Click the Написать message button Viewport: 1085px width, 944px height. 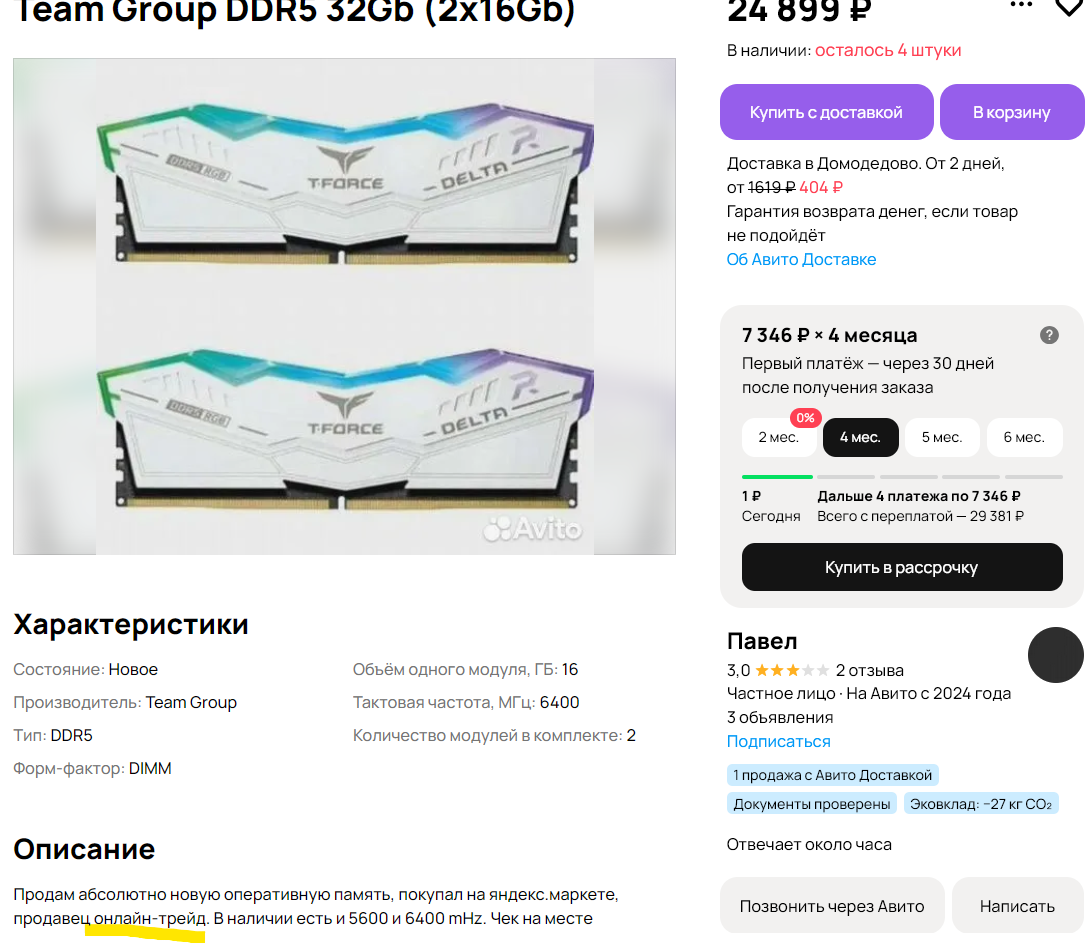coord(1017,905)
